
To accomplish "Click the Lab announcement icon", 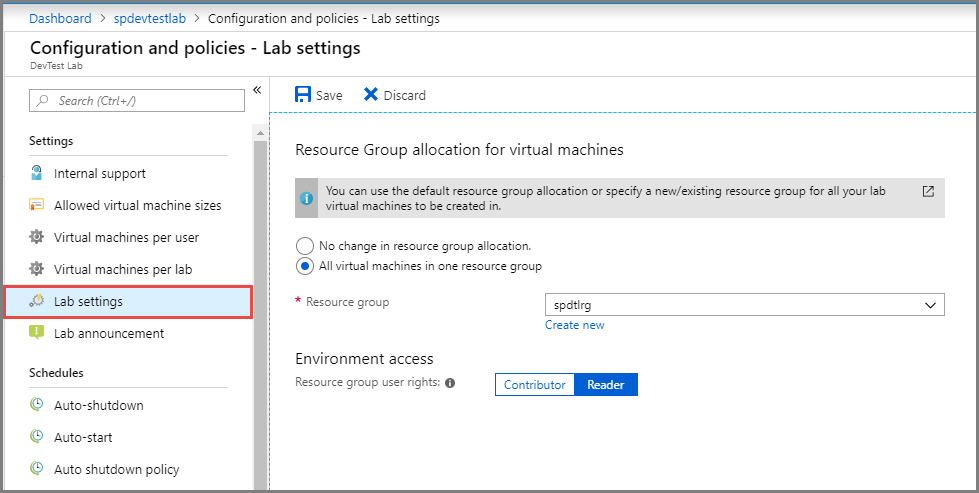I will [37, 333].
